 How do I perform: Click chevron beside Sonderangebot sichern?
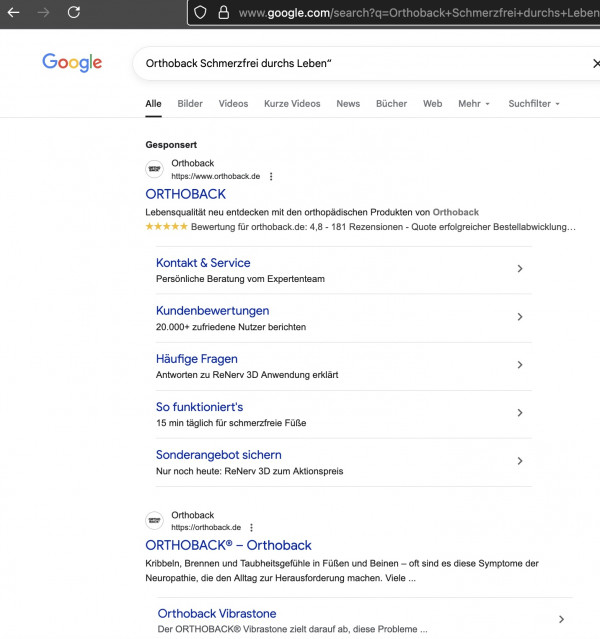click(520, 461)
